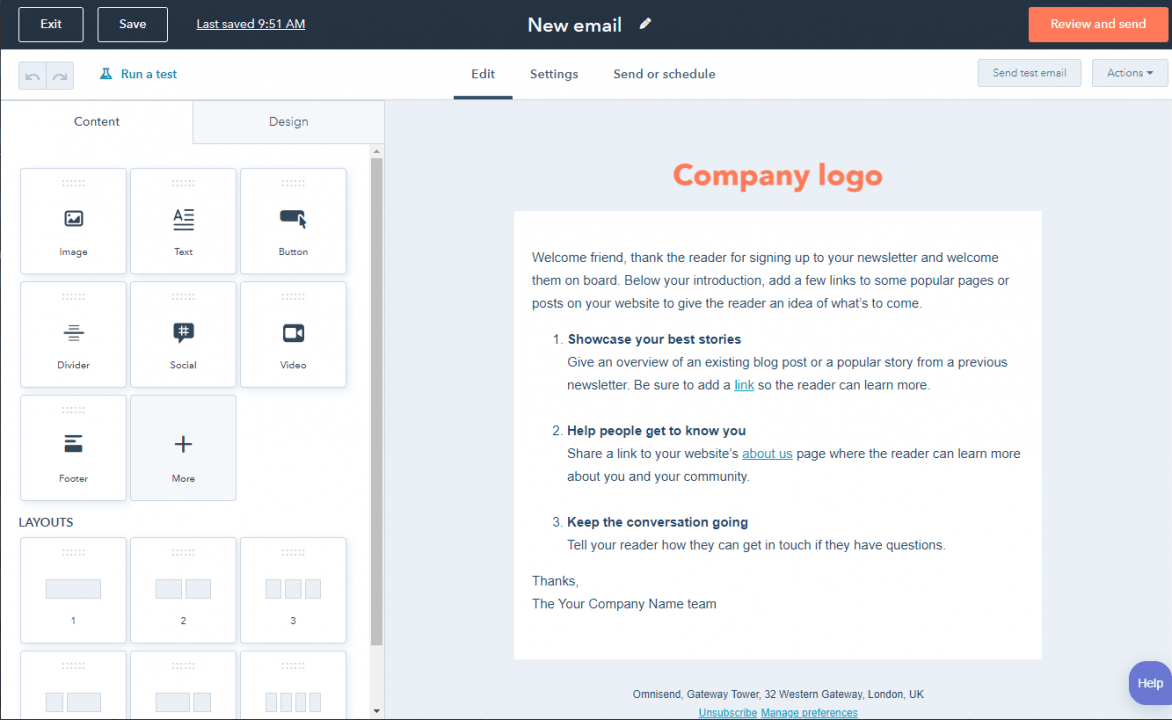
Task: Click the Unsubscribe footer link
Action: [x=727, y=713]
